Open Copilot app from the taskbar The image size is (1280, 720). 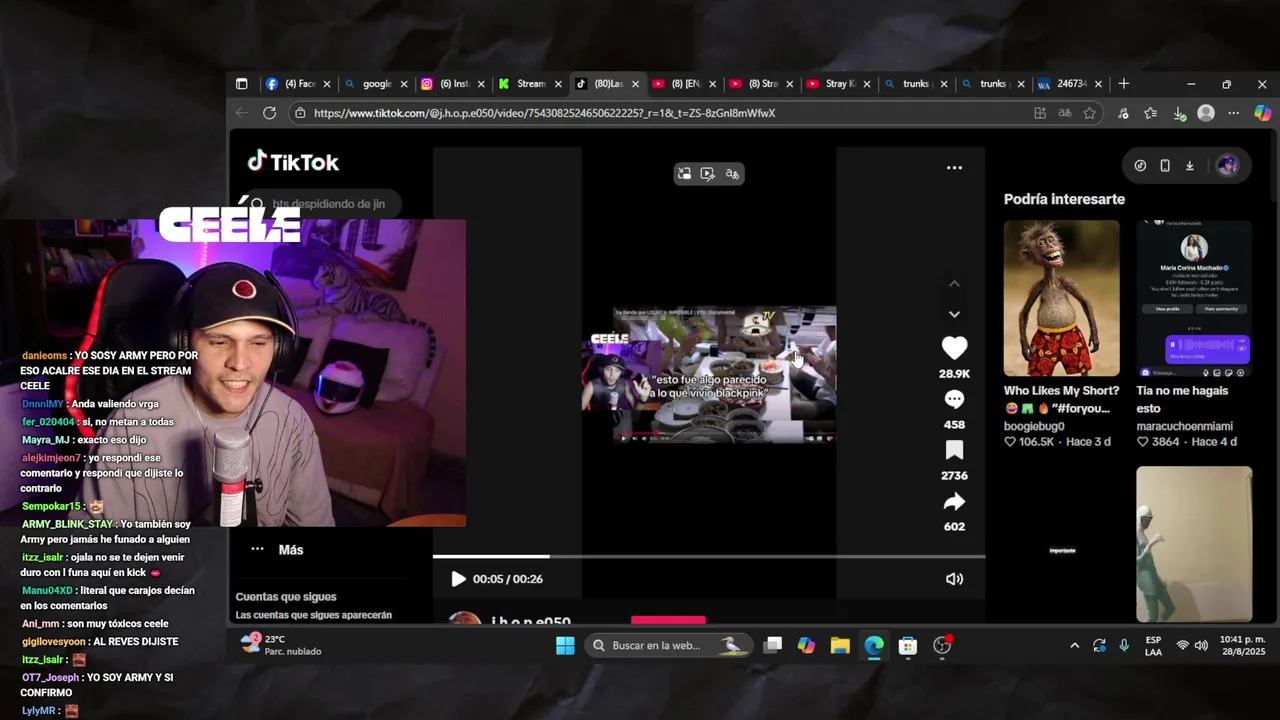click(806, 645)
